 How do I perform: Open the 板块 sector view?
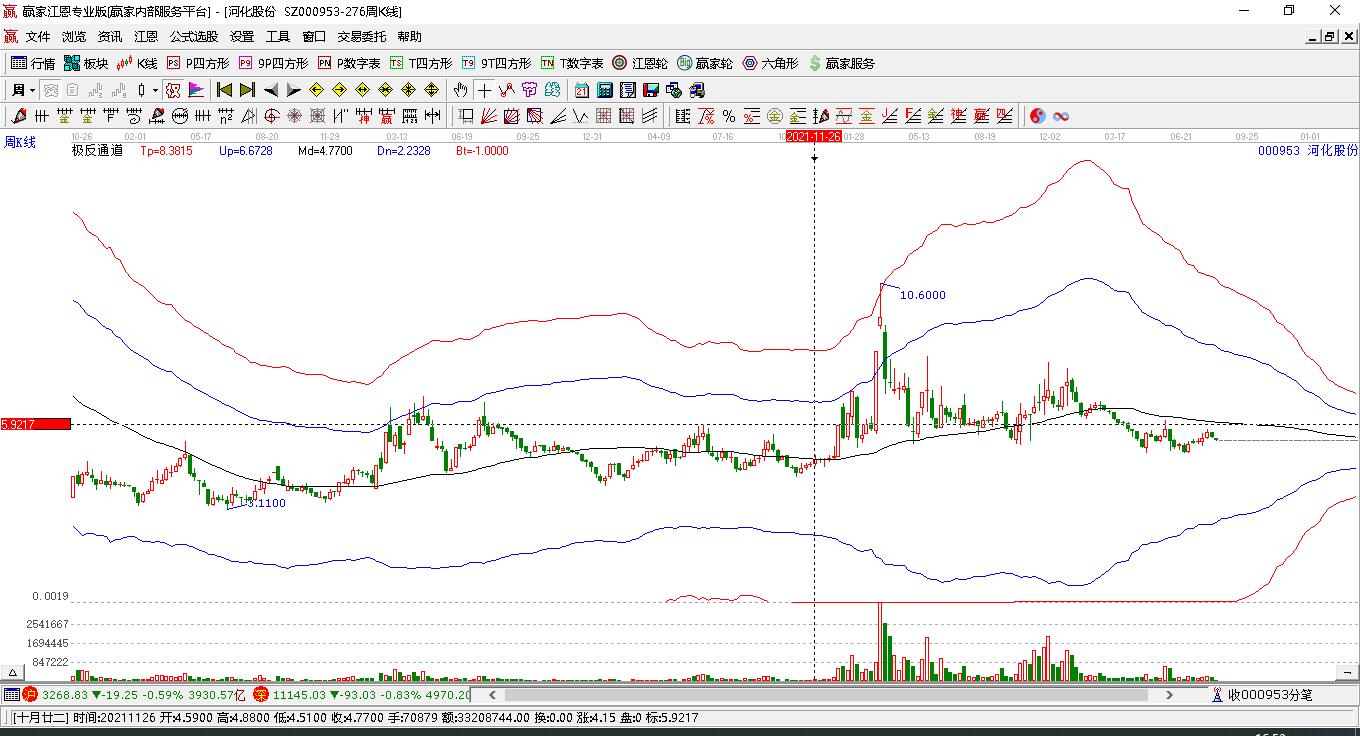(x=86, y=63)
